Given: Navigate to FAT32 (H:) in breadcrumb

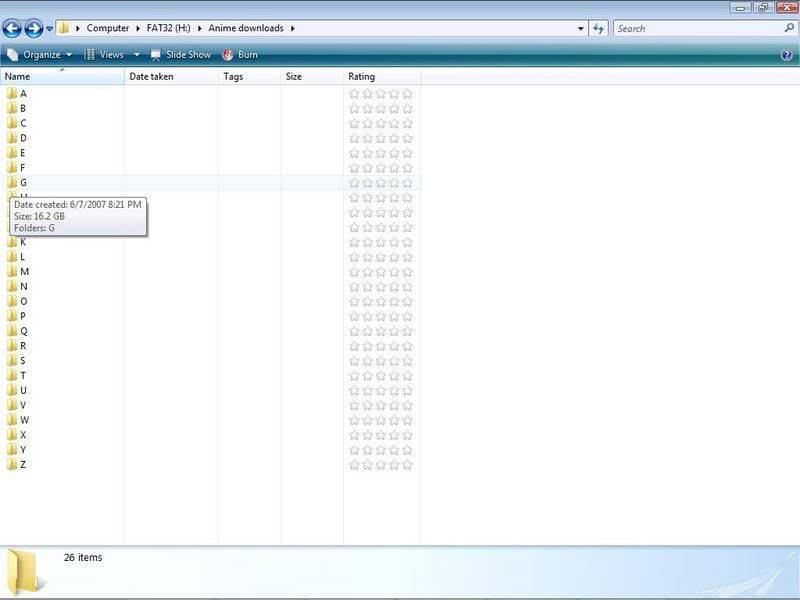Looking at the screenshot, I should [x=171, y=29].
